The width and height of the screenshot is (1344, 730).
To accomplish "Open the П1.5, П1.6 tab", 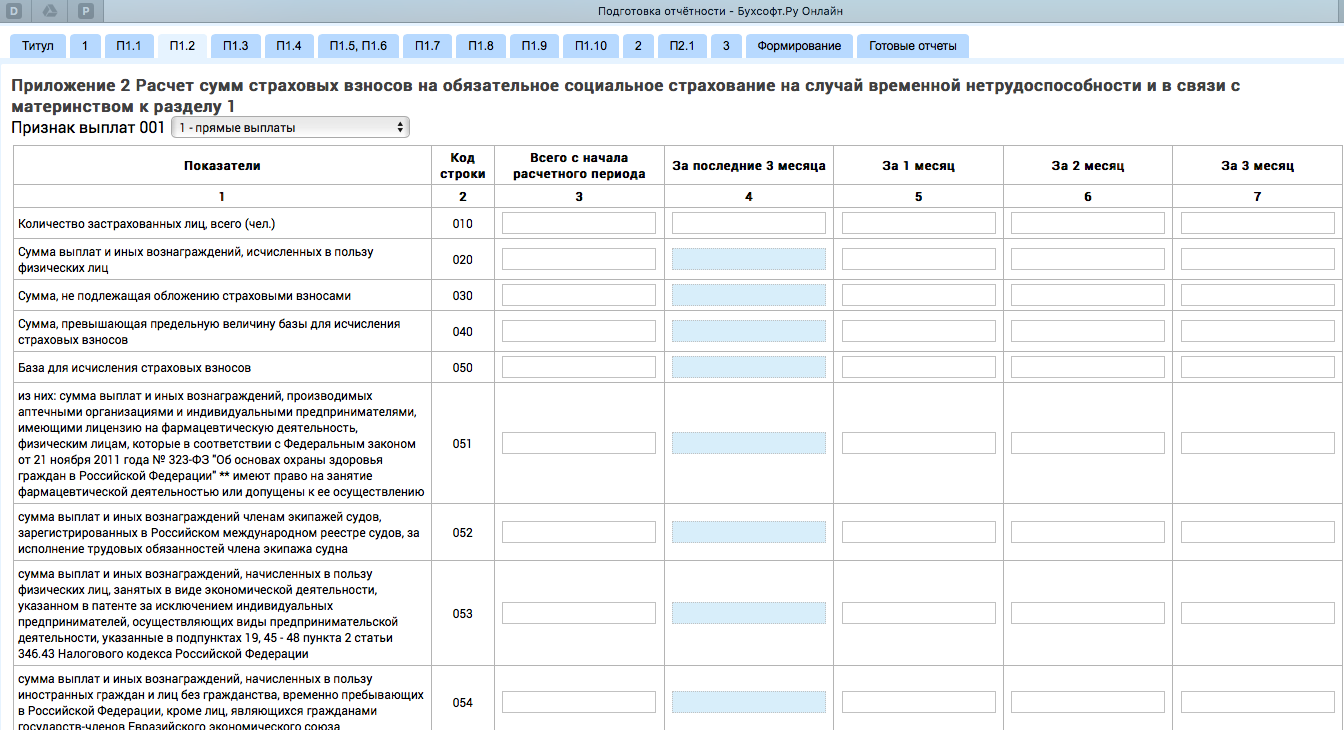I will [x=359, y=46].
